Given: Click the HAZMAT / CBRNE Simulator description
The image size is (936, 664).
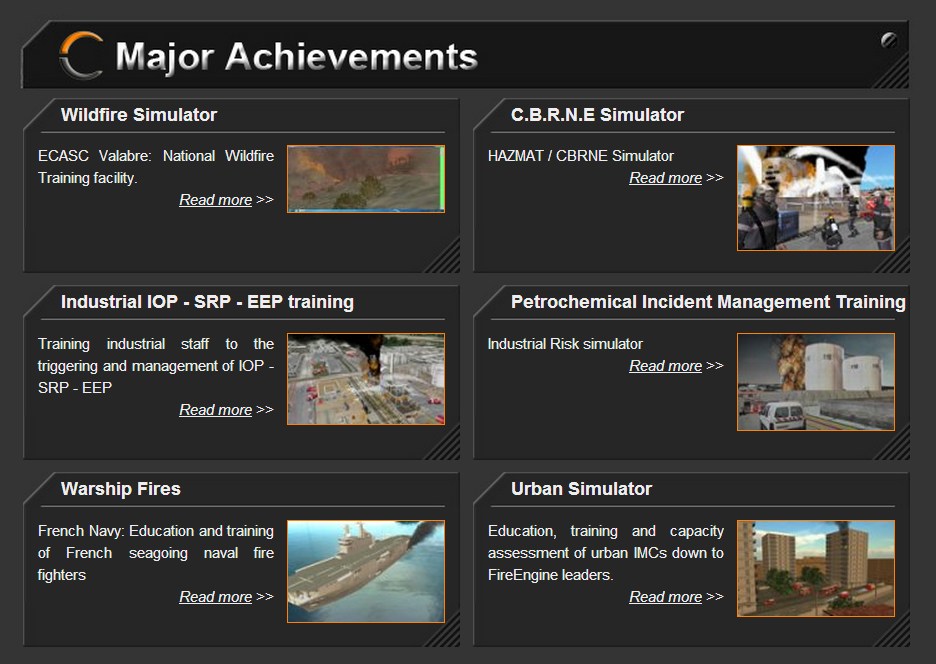Looking at the screenshot, I should pyautogui.click(x=581, y=156).
